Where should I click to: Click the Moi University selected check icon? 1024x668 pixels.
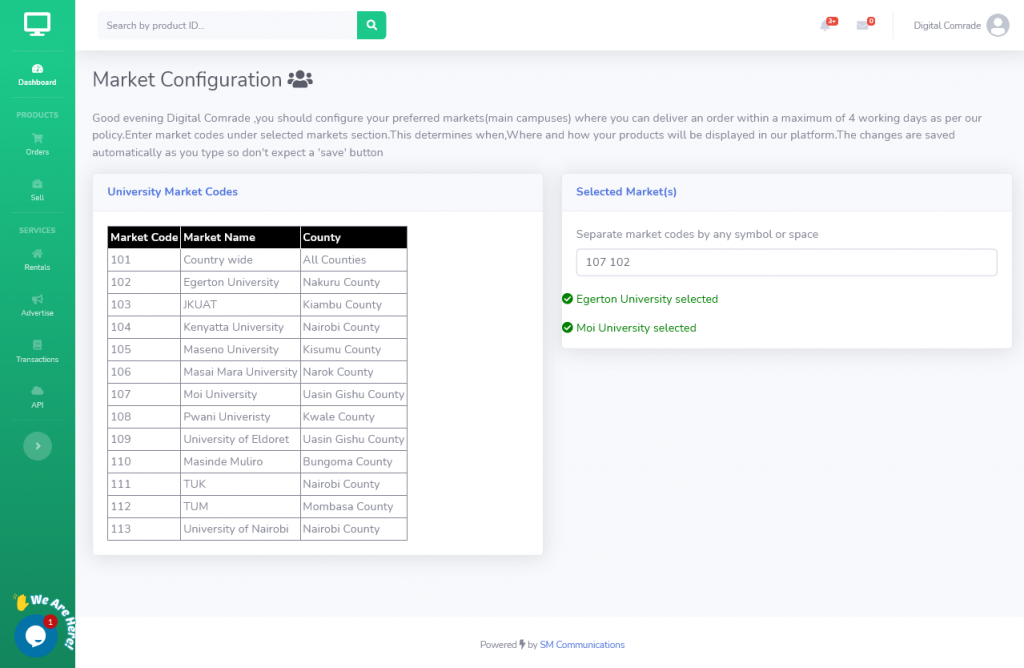tap(568, 328)
